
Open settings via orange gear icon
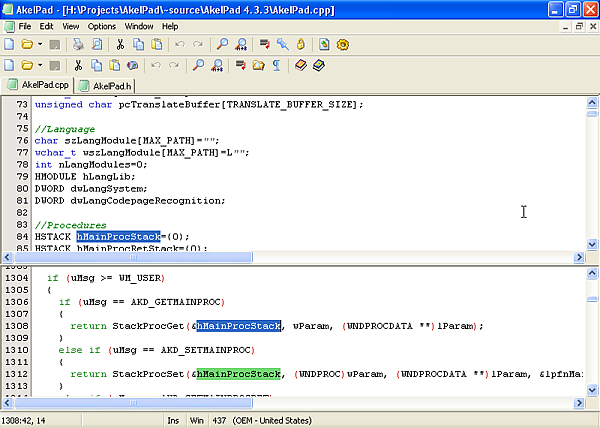tap(343, 44)
